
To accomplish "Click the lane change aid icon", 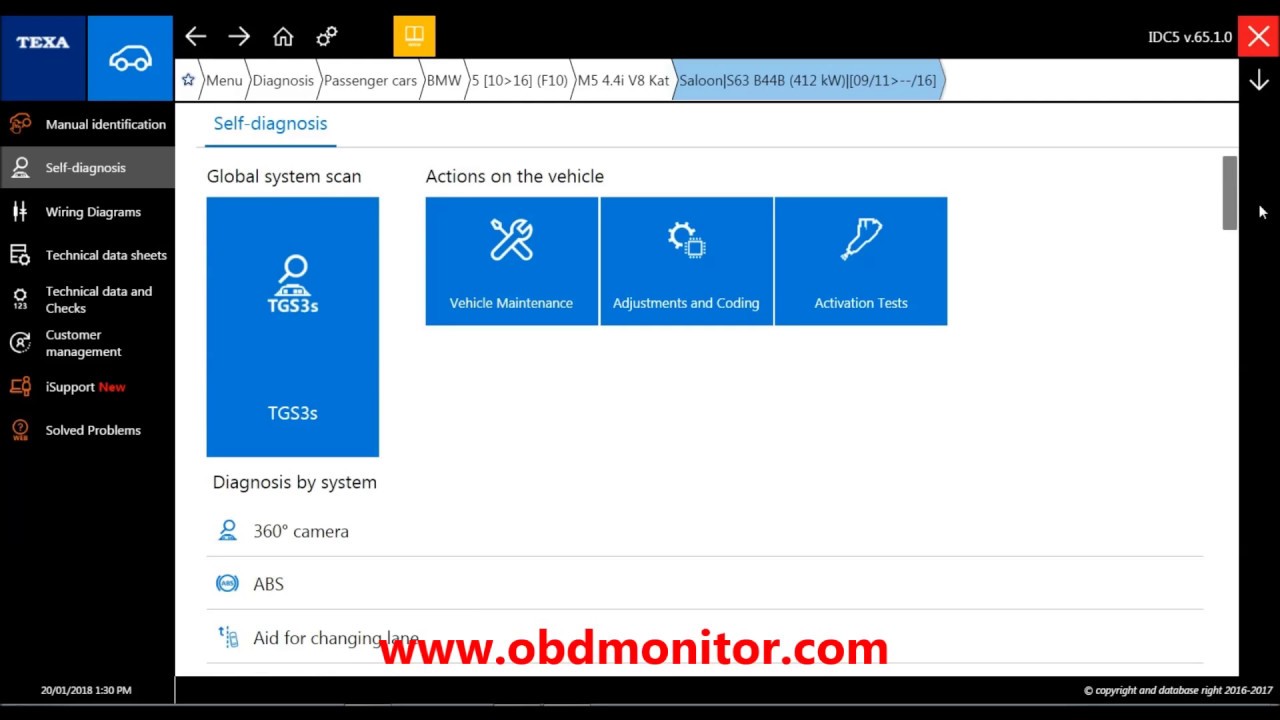I will coord(228,637).
